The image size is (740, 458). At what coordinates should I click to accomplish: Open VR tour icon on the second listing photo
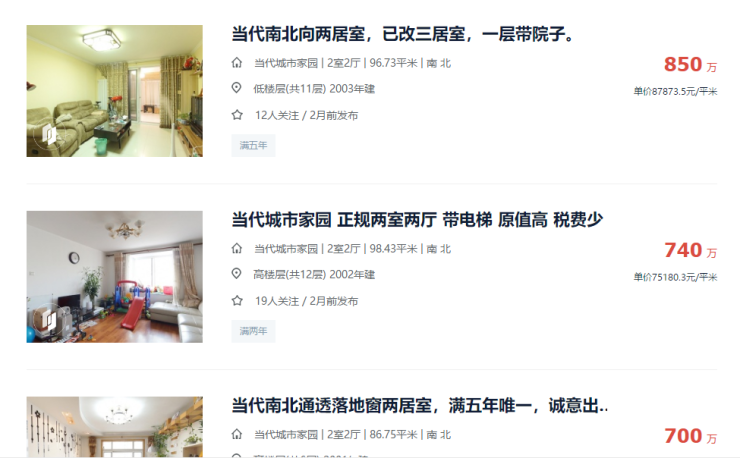(49, 320)
